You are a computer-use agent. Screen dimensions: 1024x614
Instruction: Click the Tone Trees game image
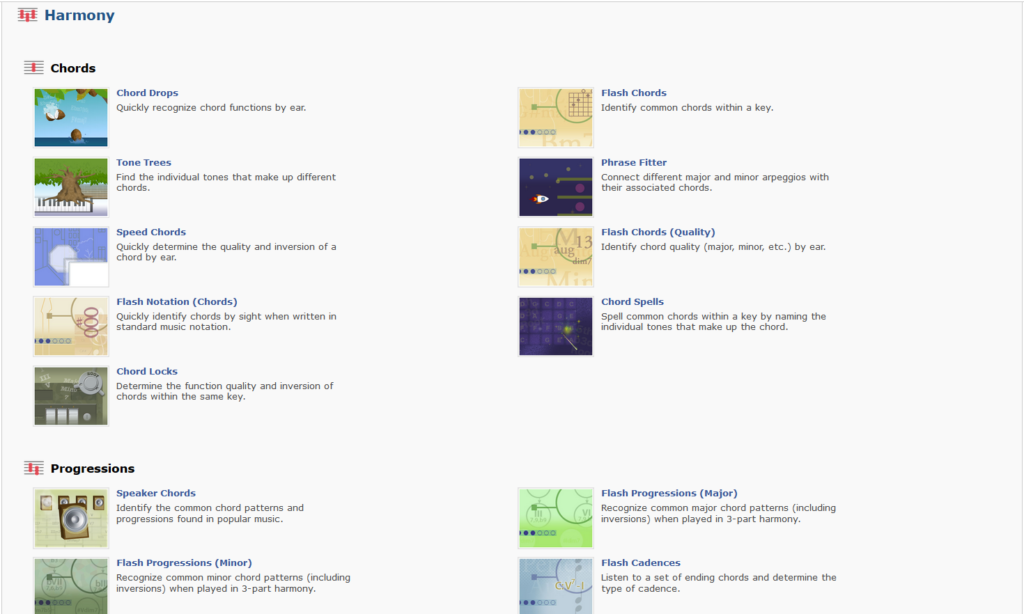(71, 187)
